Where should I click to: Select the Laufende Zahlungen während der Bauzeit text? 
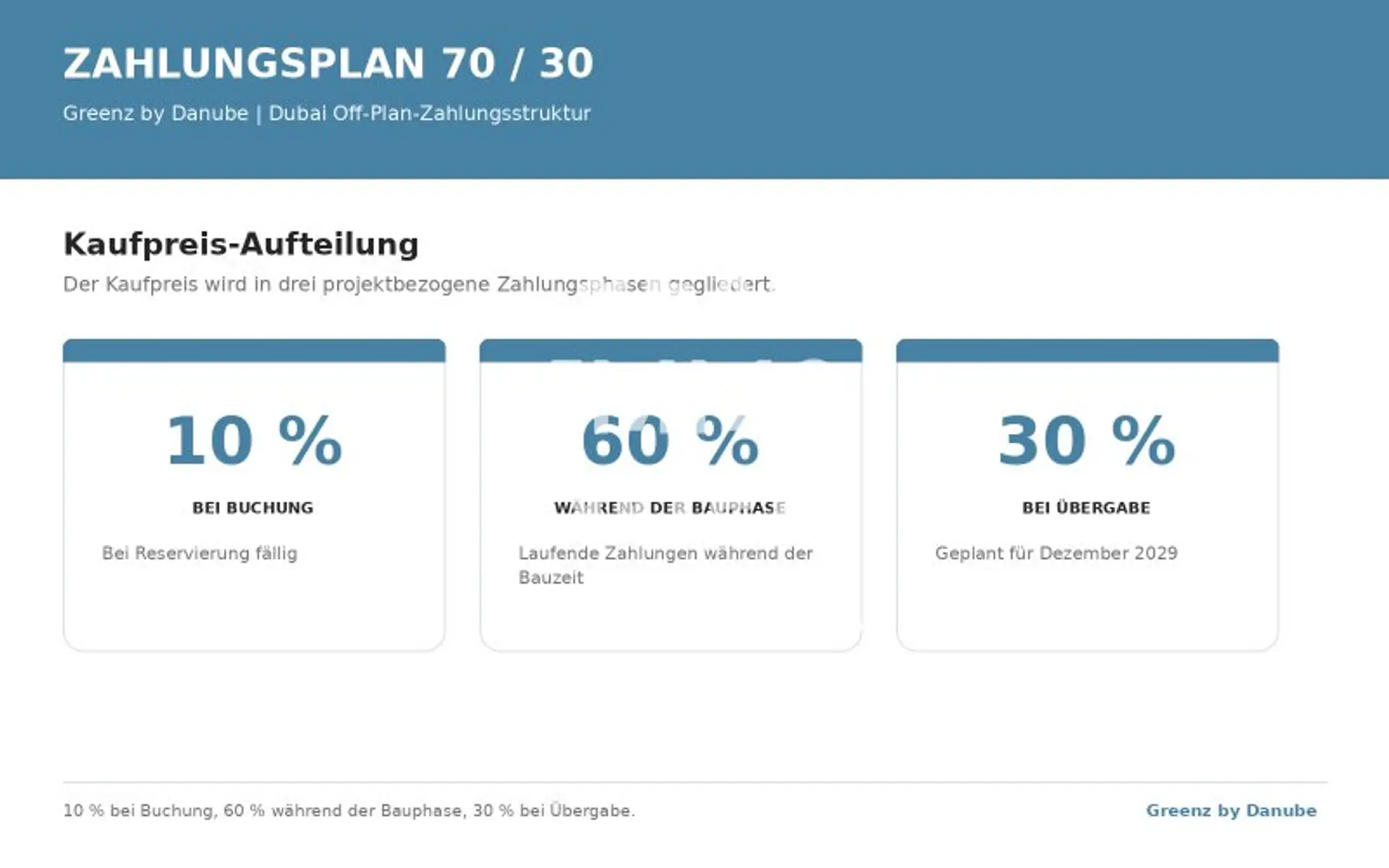[x=666, y=565]
